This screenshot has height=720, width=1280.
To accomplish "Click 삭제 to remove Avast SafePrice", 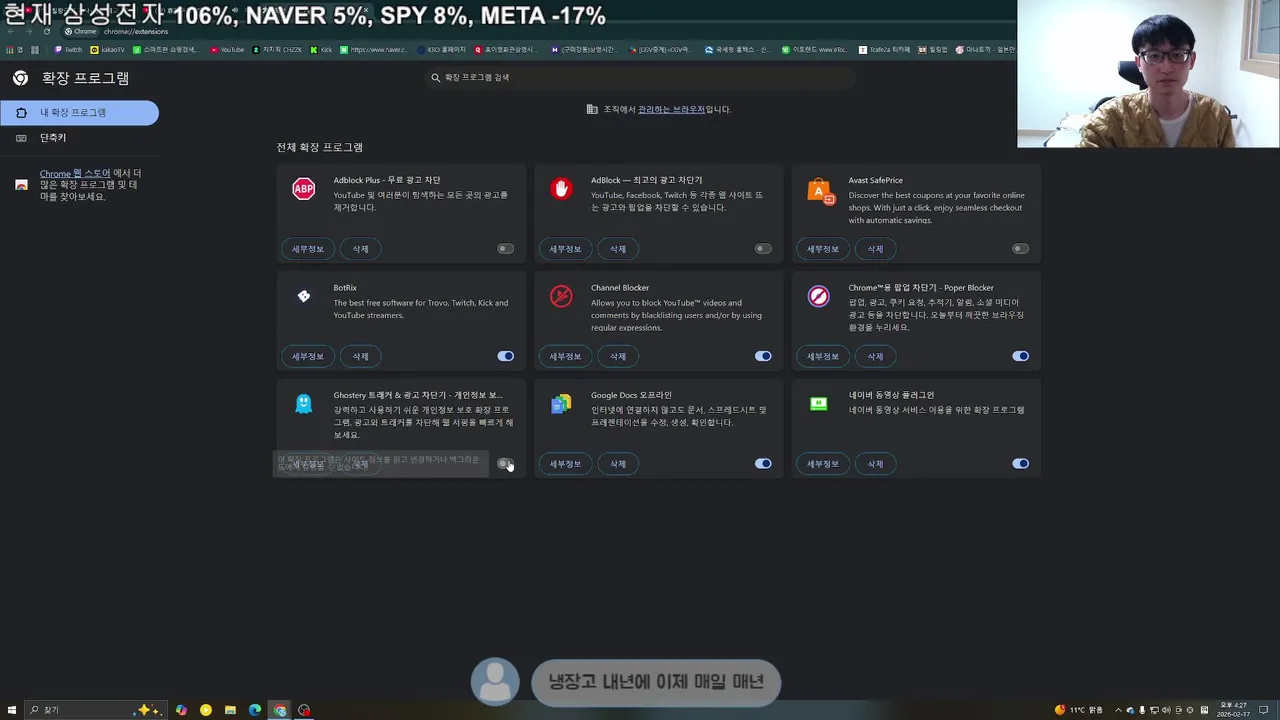I will click(875, 249).
